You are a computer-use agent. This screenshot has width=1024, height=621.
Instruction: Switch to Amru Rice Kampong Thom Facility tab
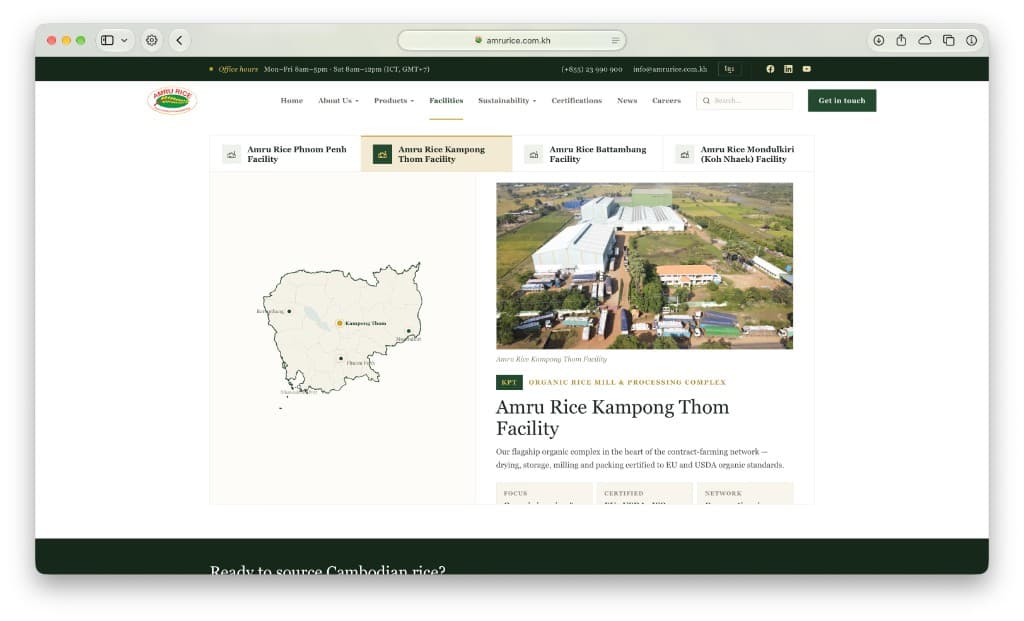[436, 154]
